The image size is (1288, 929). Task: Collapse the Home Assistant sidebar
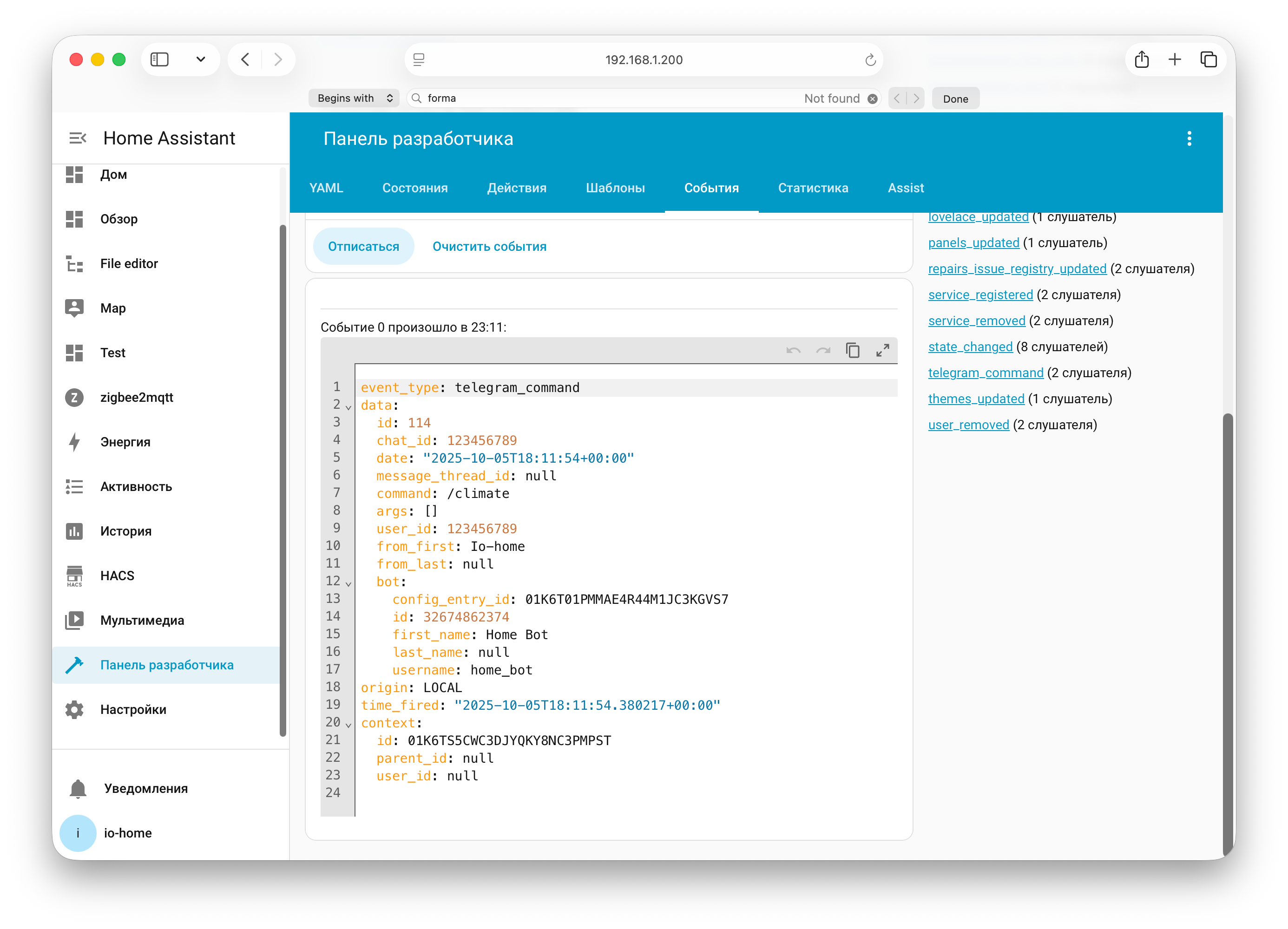[x=77, y=137]
